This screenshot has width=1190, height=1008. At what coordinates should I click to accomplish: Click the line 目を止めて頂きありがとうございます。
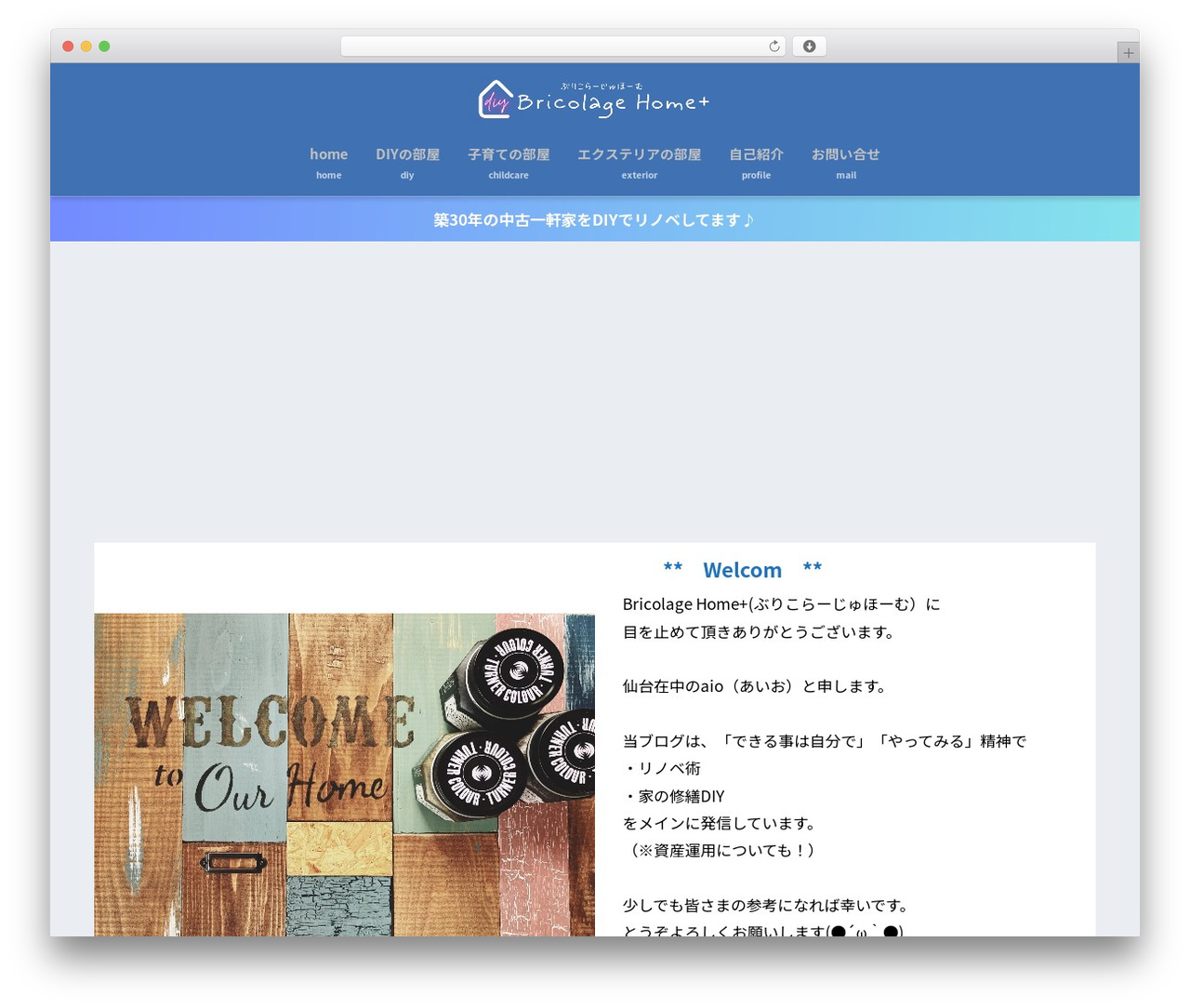tap(760, 632)
